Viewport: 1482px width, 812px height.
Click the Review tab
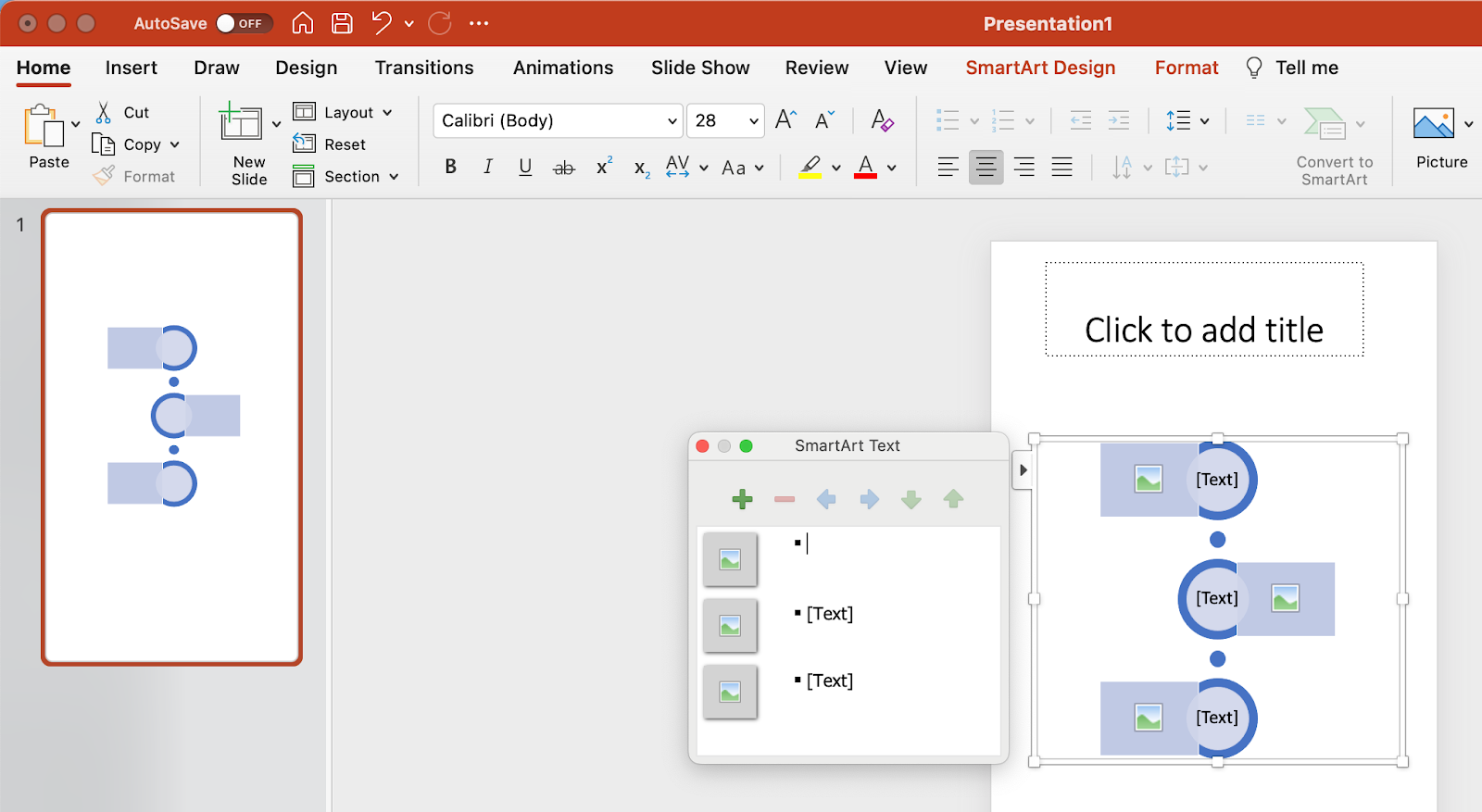pos(816,68)
